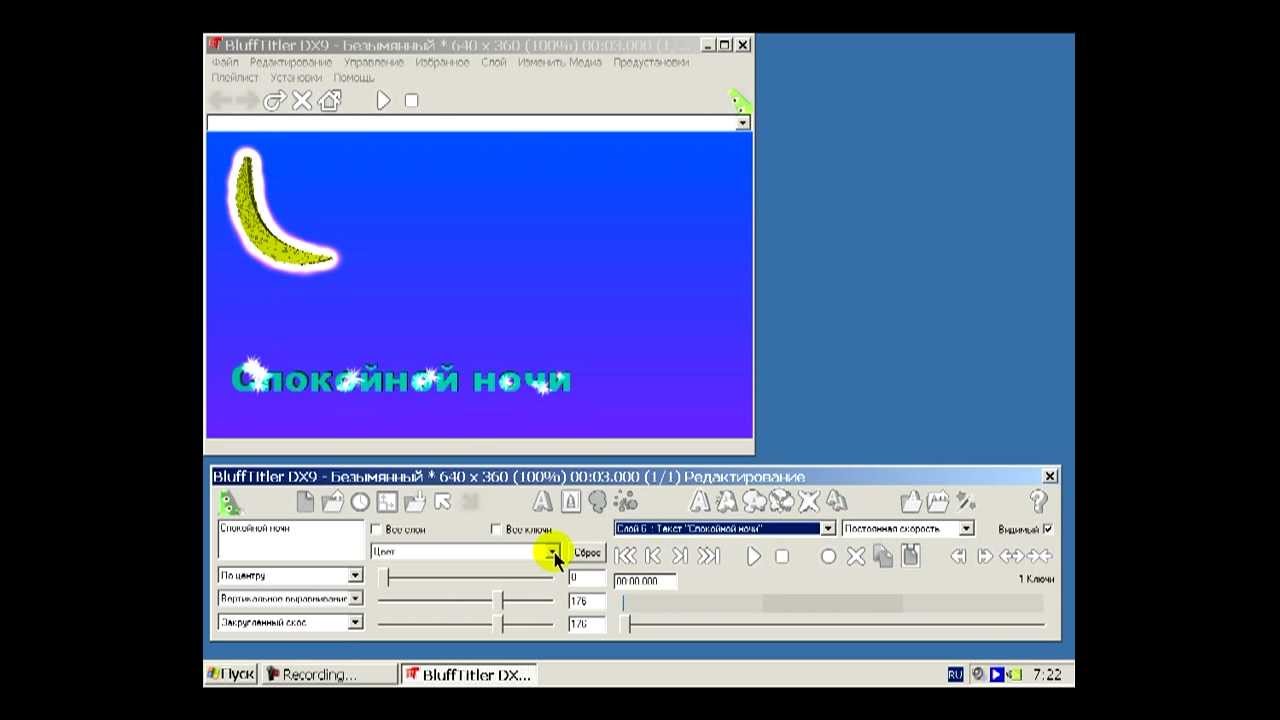Open the 'Пуск' Start button
The width and height of the screenshot is (1280, 720).
coord(231,674)
